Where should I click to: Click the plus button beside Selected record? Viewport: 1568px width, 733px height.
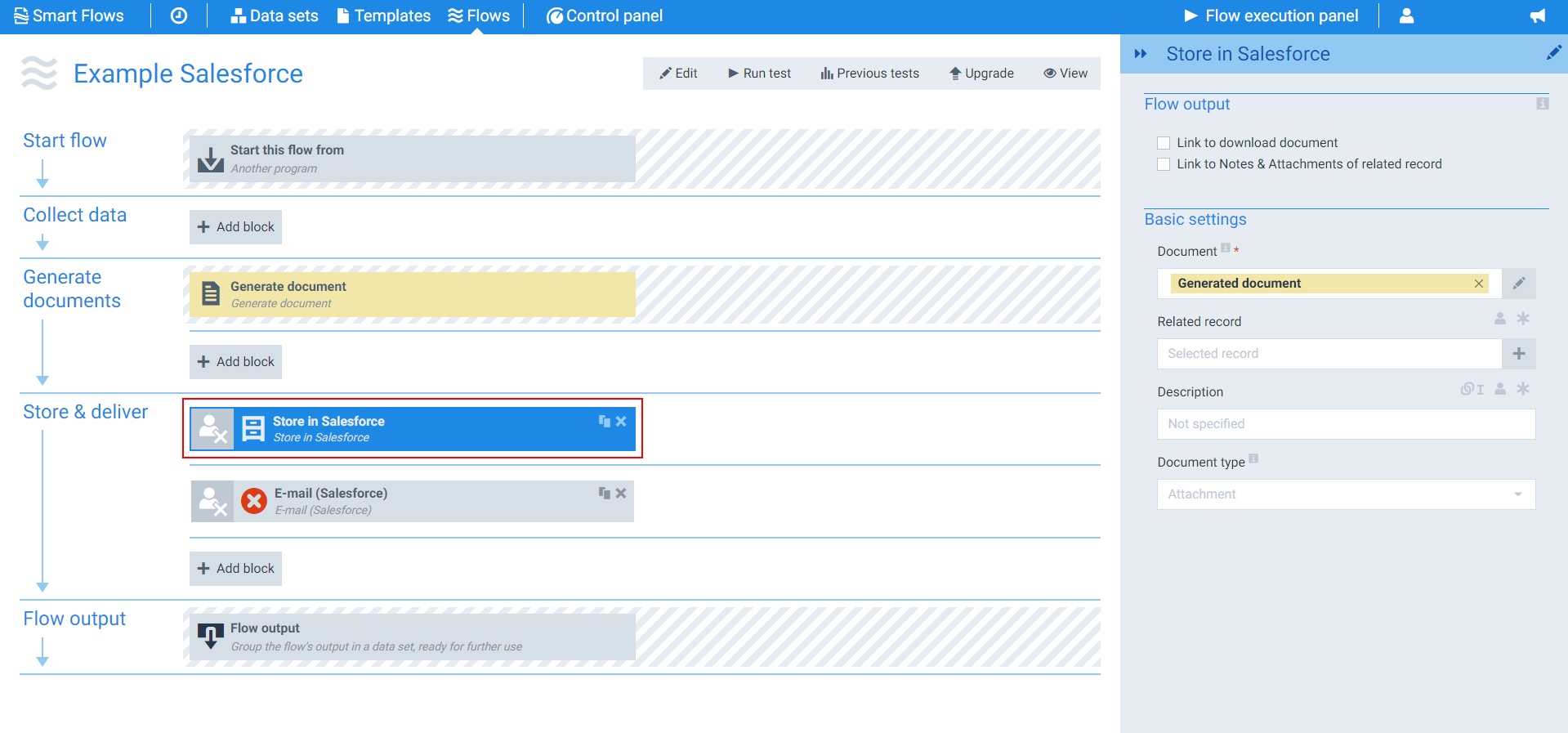point(1519,354)
